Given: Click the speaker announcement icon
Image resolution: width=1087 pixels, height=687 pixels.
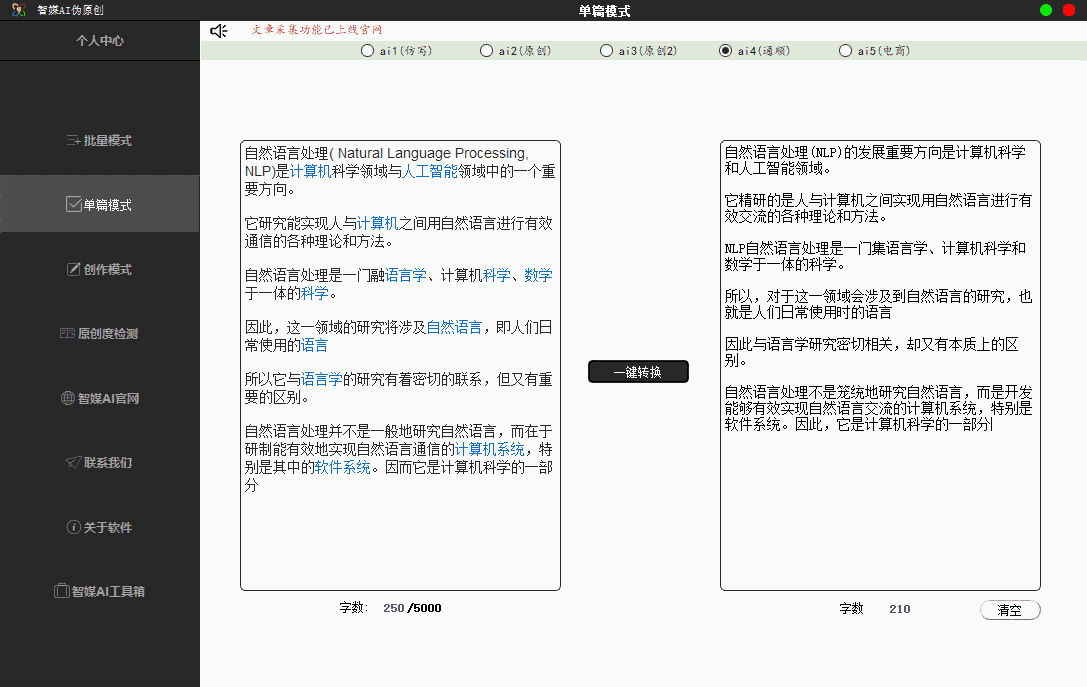Looking at the screenshot, I should pos(218,31).
